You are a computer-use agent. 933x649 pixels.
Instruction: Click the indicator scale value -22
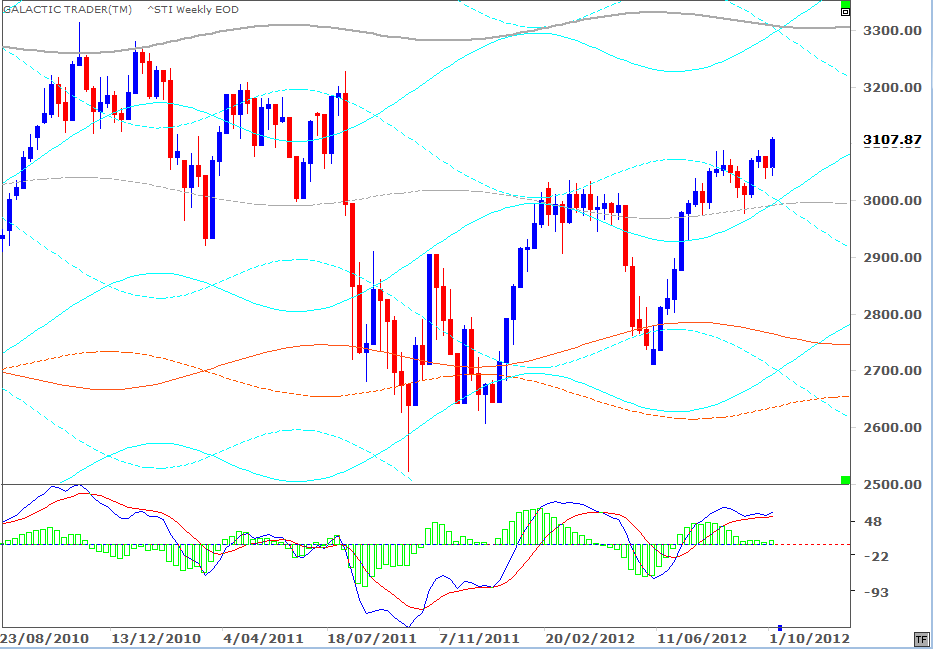tap(875, 556)
